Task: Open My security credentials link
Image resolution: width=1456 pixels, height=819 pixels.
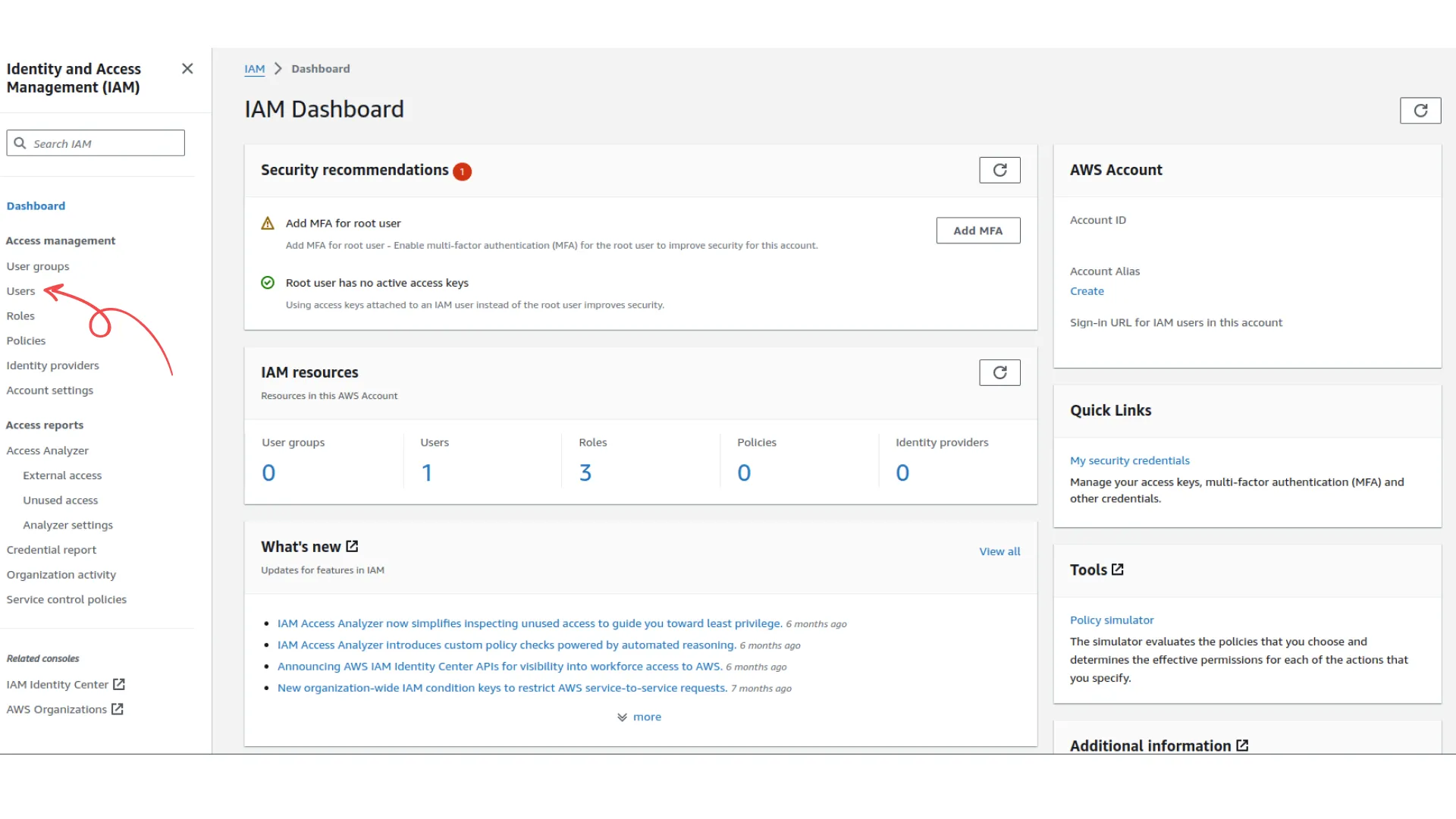Action: pos(1129,460)
